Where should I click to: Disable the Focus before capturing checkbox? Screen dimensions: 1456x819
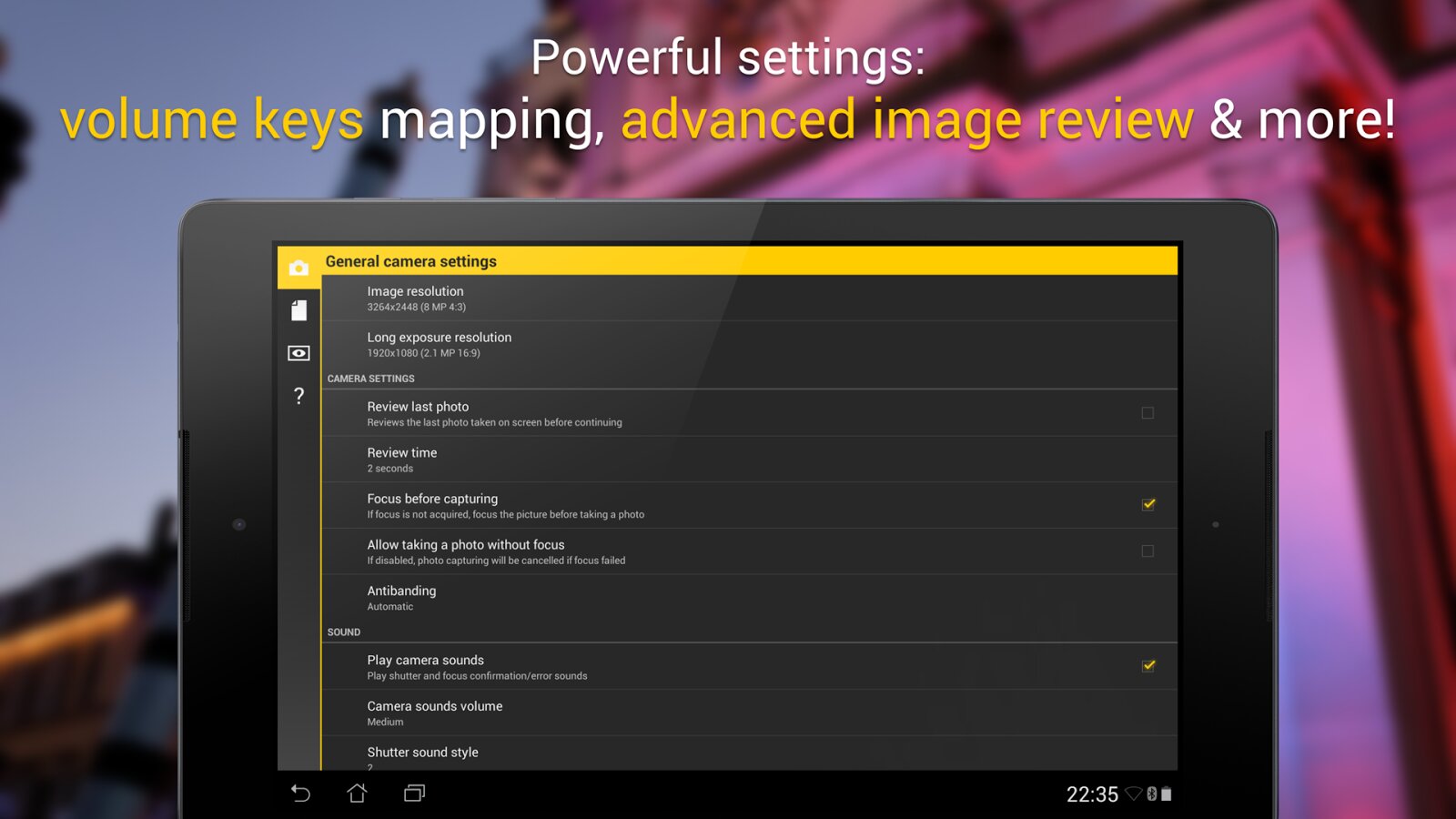pyautogui.click(x=1148, y=504)
